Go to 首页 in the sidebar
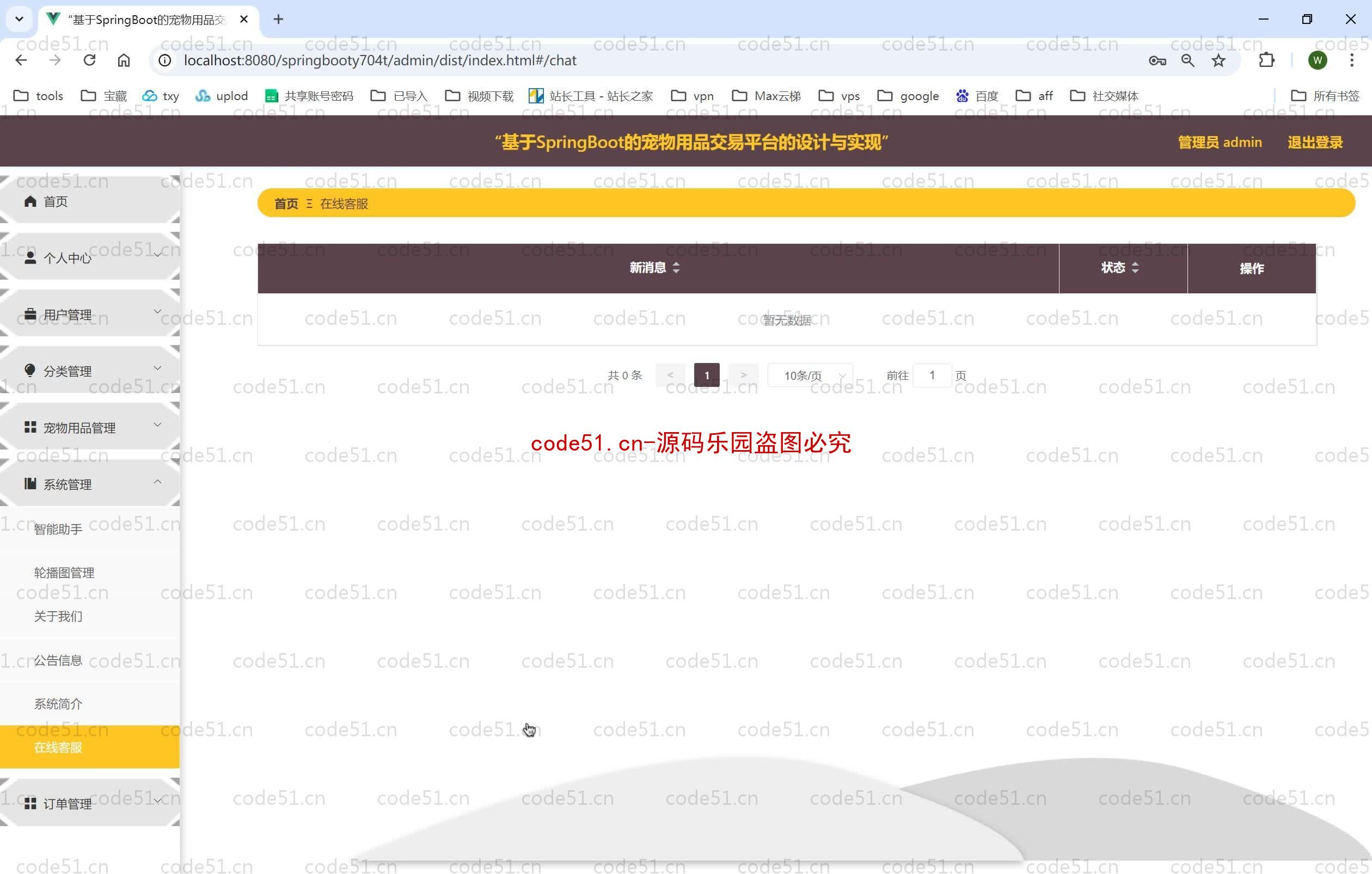The image size is (1372, 874). click(90, 201)
